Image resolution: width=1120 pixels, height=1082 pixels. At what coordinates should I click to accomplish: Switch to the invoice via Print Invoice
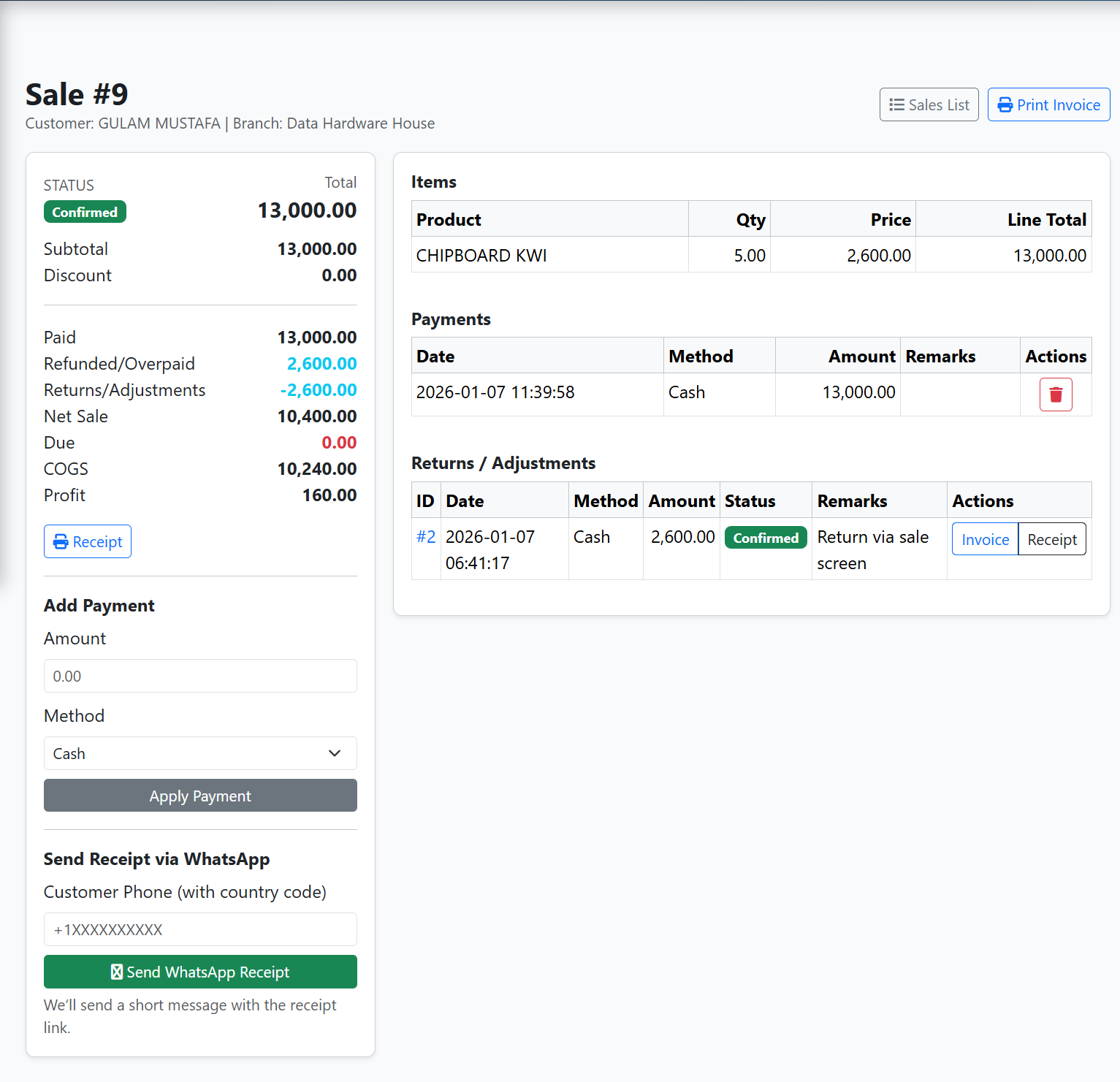(x=1048, y=104)
